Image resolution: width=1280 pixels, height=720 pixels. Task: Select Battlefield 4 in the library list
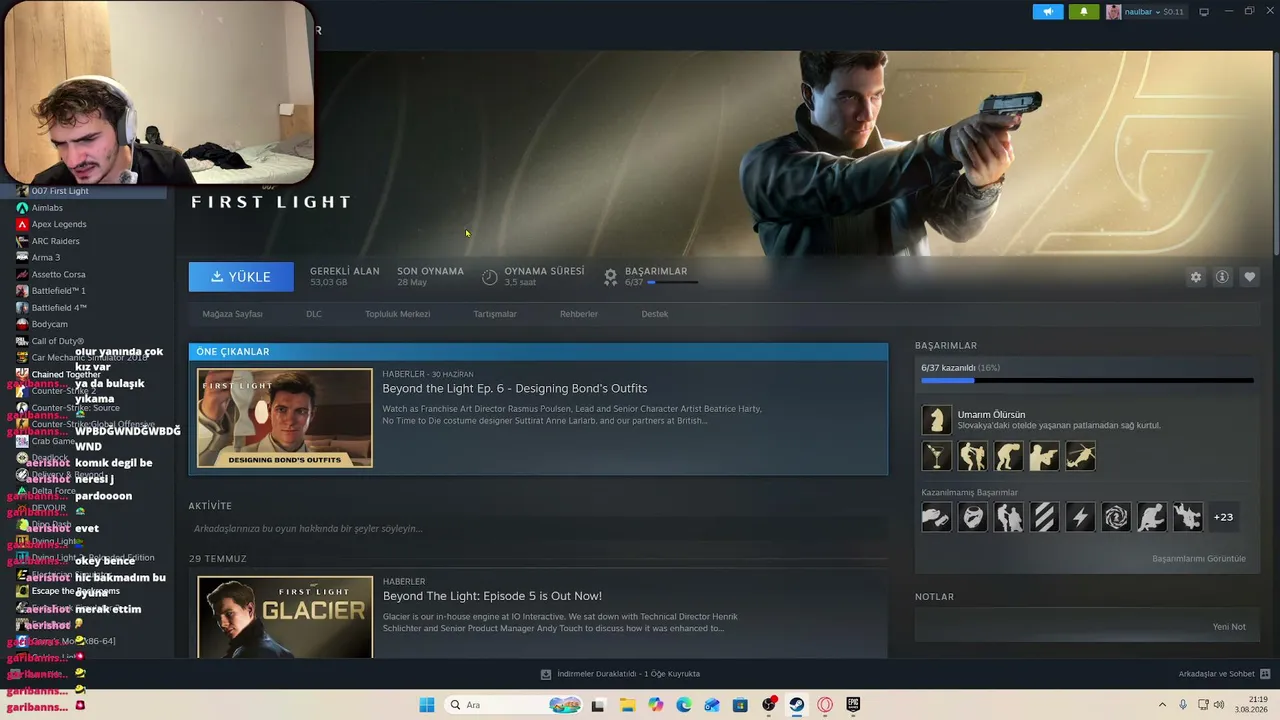point(59,308)
